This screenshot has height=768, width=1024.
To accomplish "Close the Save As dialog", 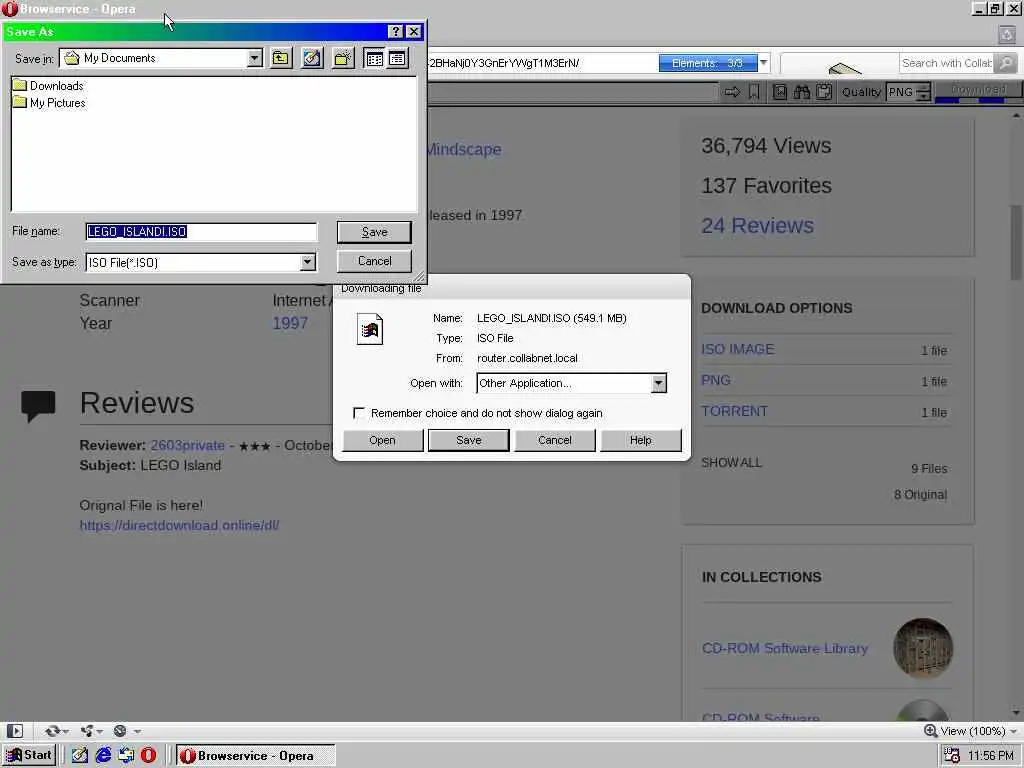I will (414, 31).
